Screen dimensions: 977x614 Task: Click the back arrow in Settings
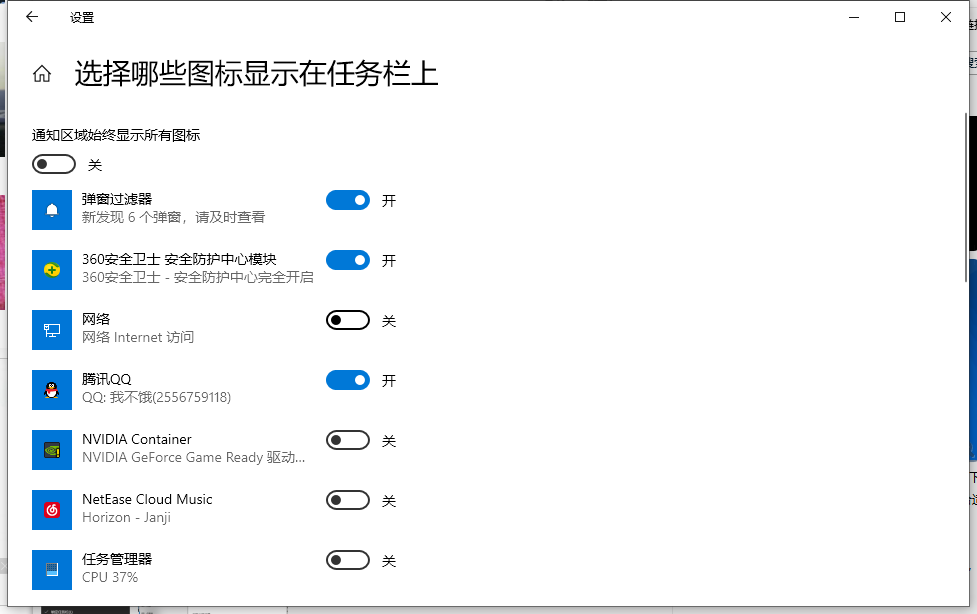32,17
